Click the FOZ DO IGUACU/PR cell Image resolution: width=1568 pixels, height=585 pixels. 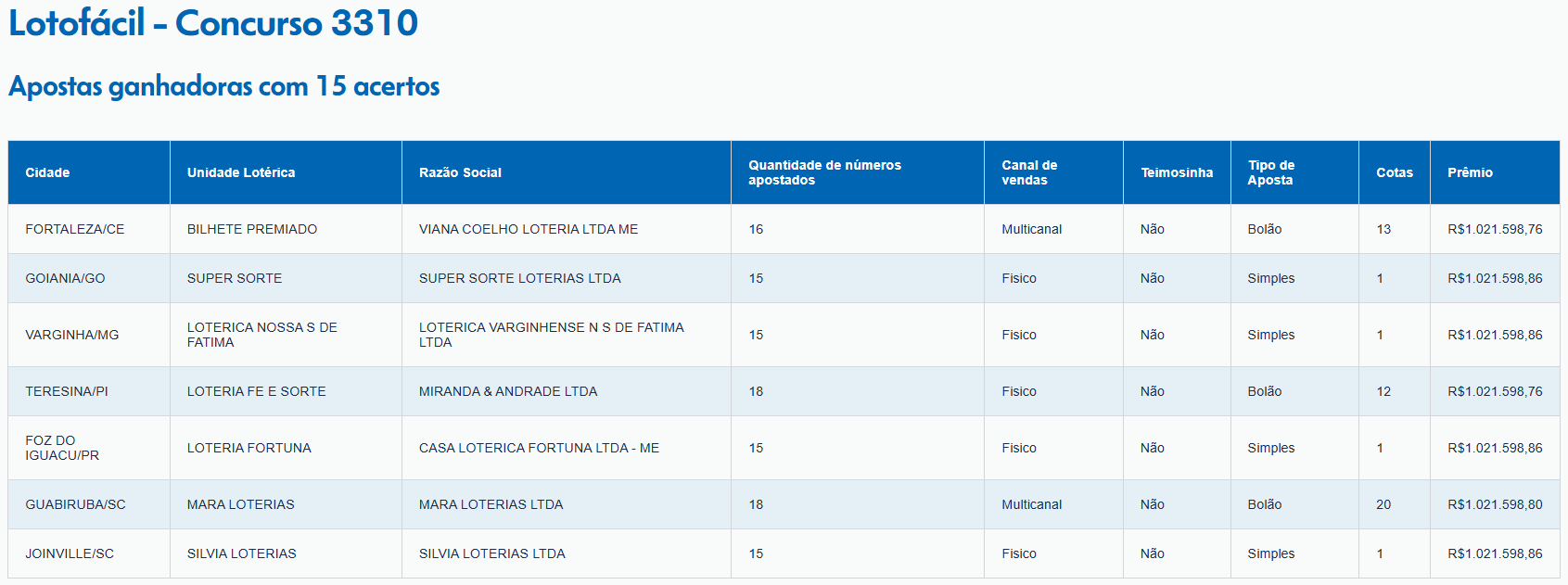tap(89, 448)
